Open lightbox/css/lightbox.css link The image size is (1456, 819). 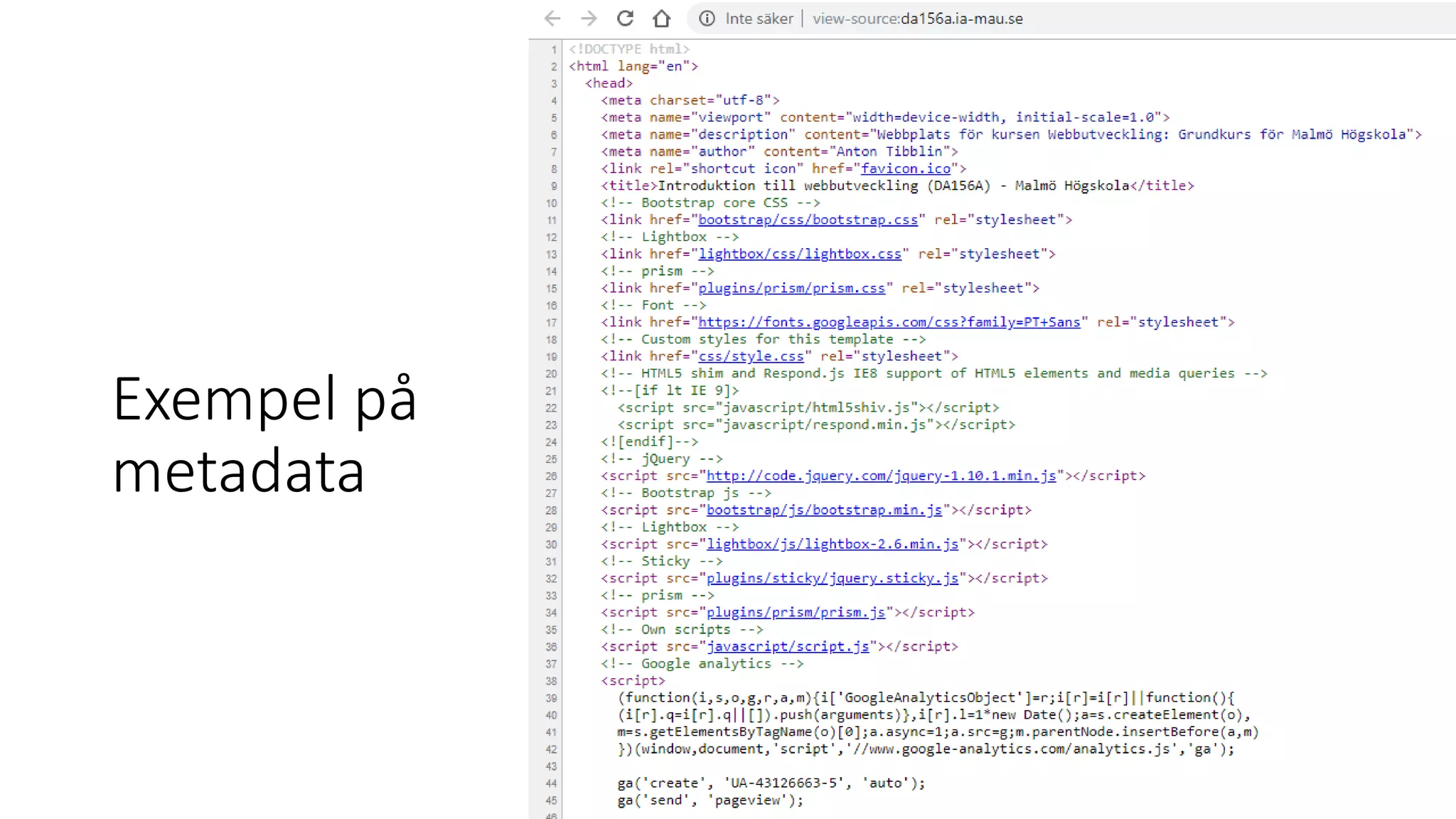click(x=800, y=254)
